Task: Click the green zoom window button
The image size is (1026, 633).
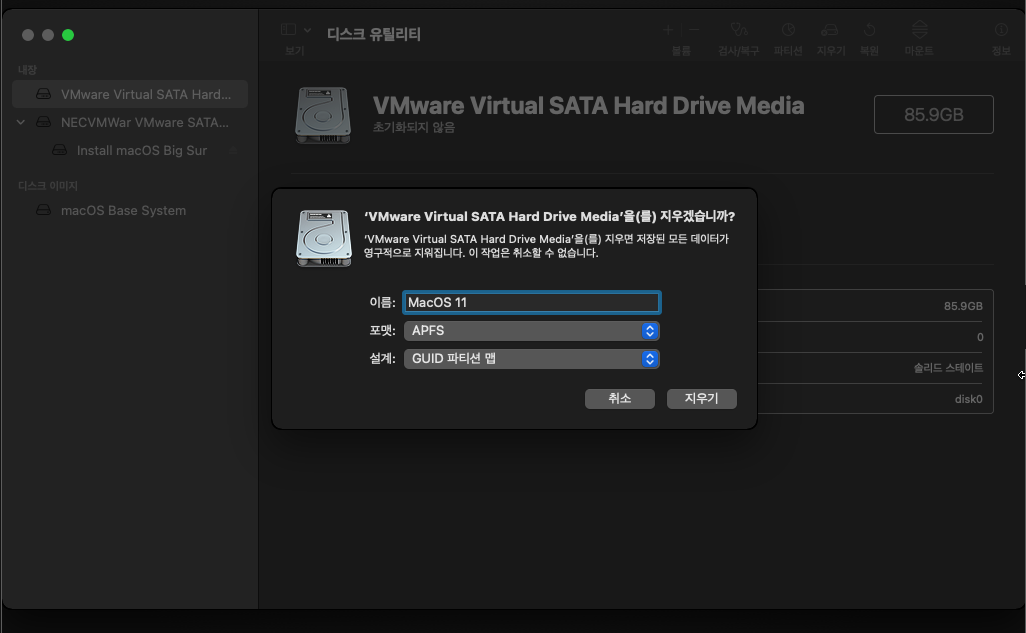Action: tap(68, 35)
